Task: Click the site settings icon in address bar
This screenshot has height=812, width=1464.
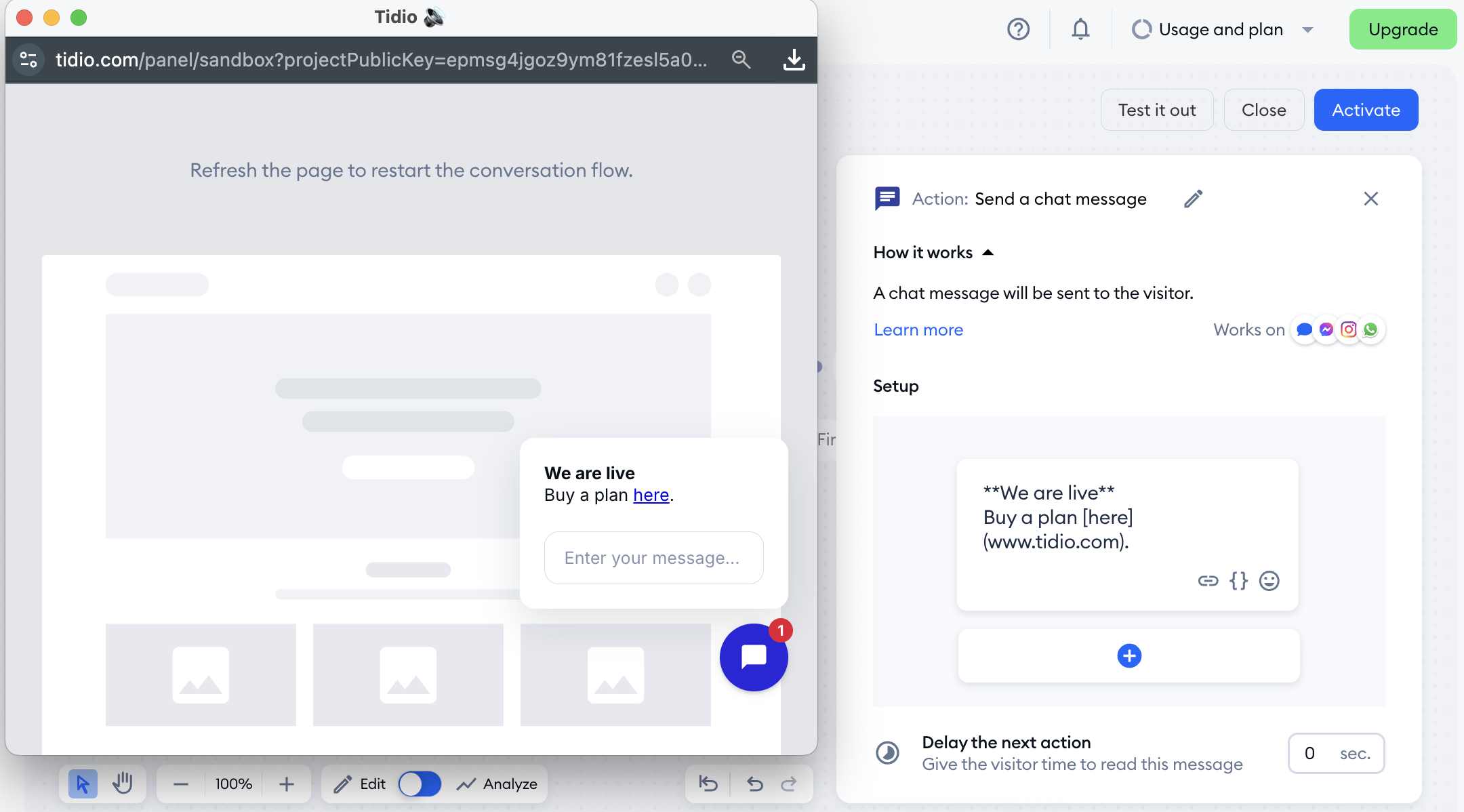Action: [28, 60]
